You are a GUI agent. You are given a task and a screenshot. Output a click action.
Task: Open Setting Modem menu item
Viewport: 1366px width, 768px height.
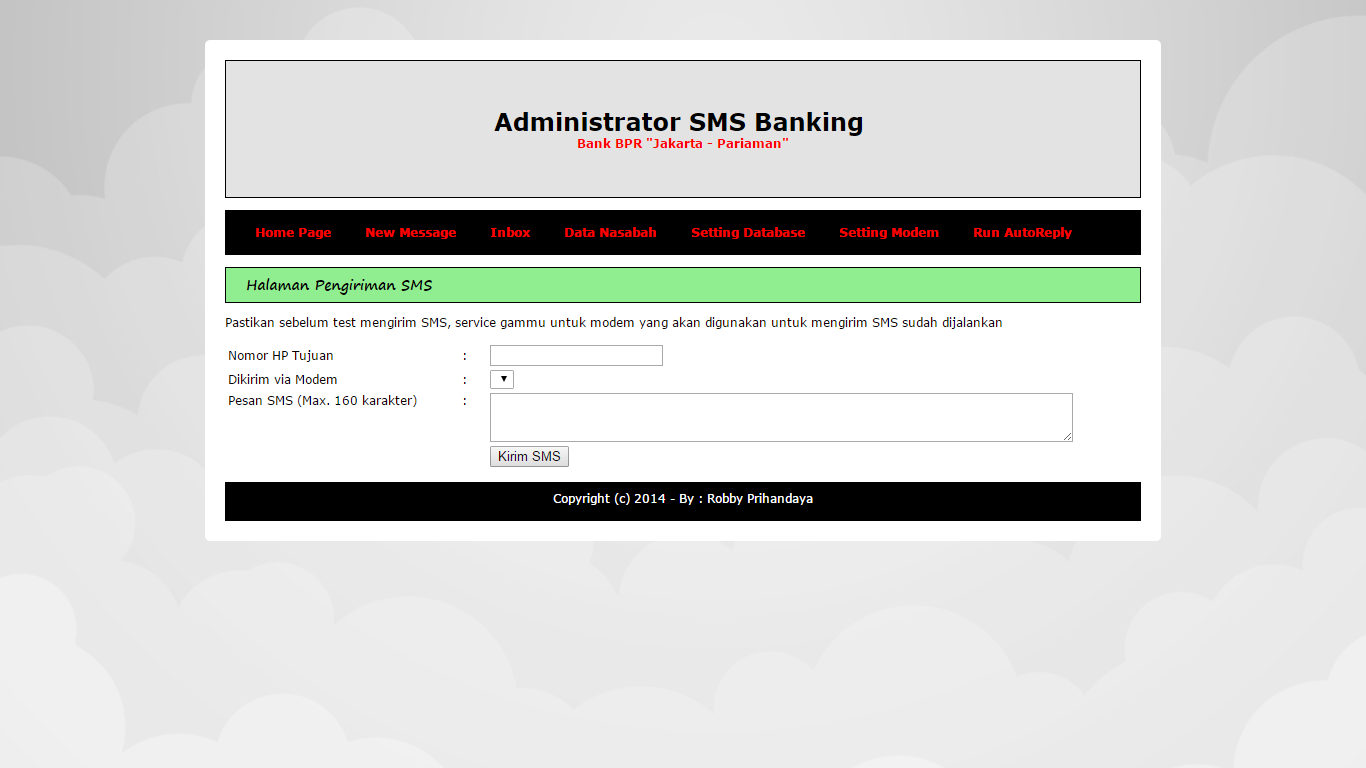pyautogui.click(x=889, y=233)
